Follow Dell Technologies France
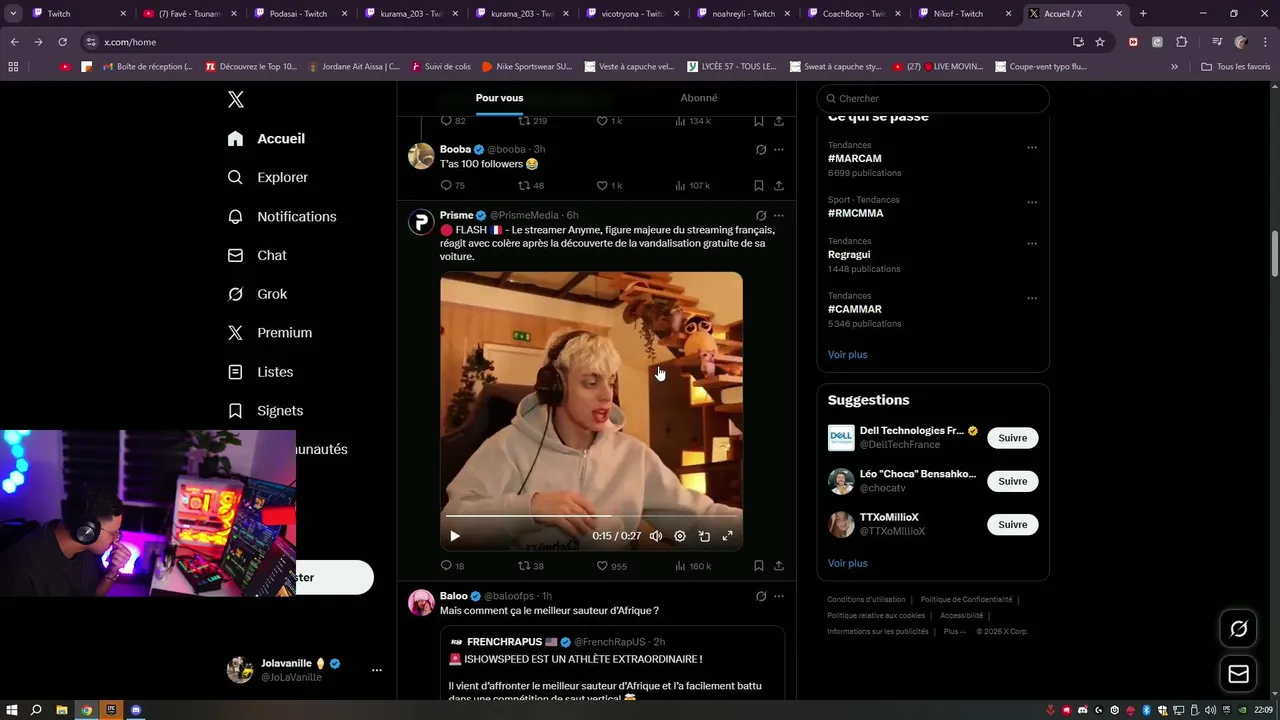1280x720 pixels. click(x=1012, y=438)
